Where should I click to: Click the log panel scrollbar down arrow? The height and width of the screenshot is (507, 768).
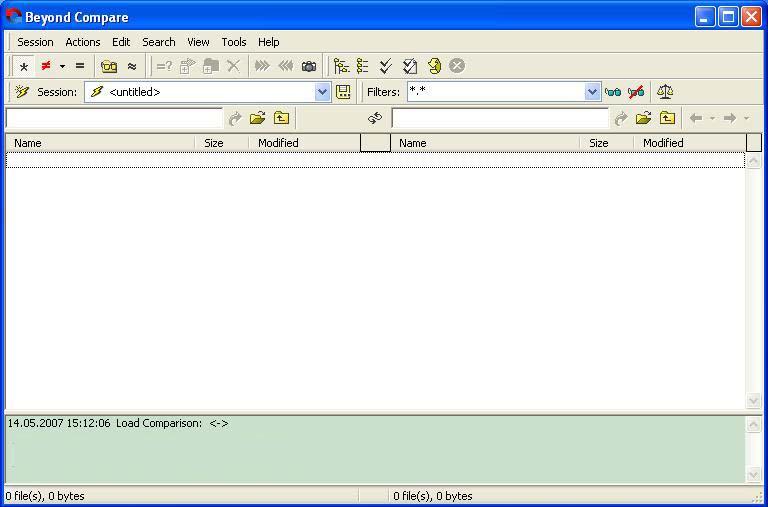(x=754, y=474)
